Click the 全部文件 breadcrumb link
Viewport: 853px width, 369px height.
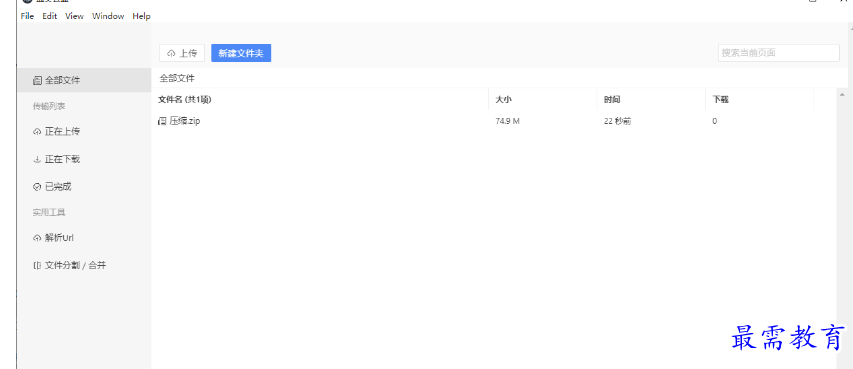coord(177,78)
